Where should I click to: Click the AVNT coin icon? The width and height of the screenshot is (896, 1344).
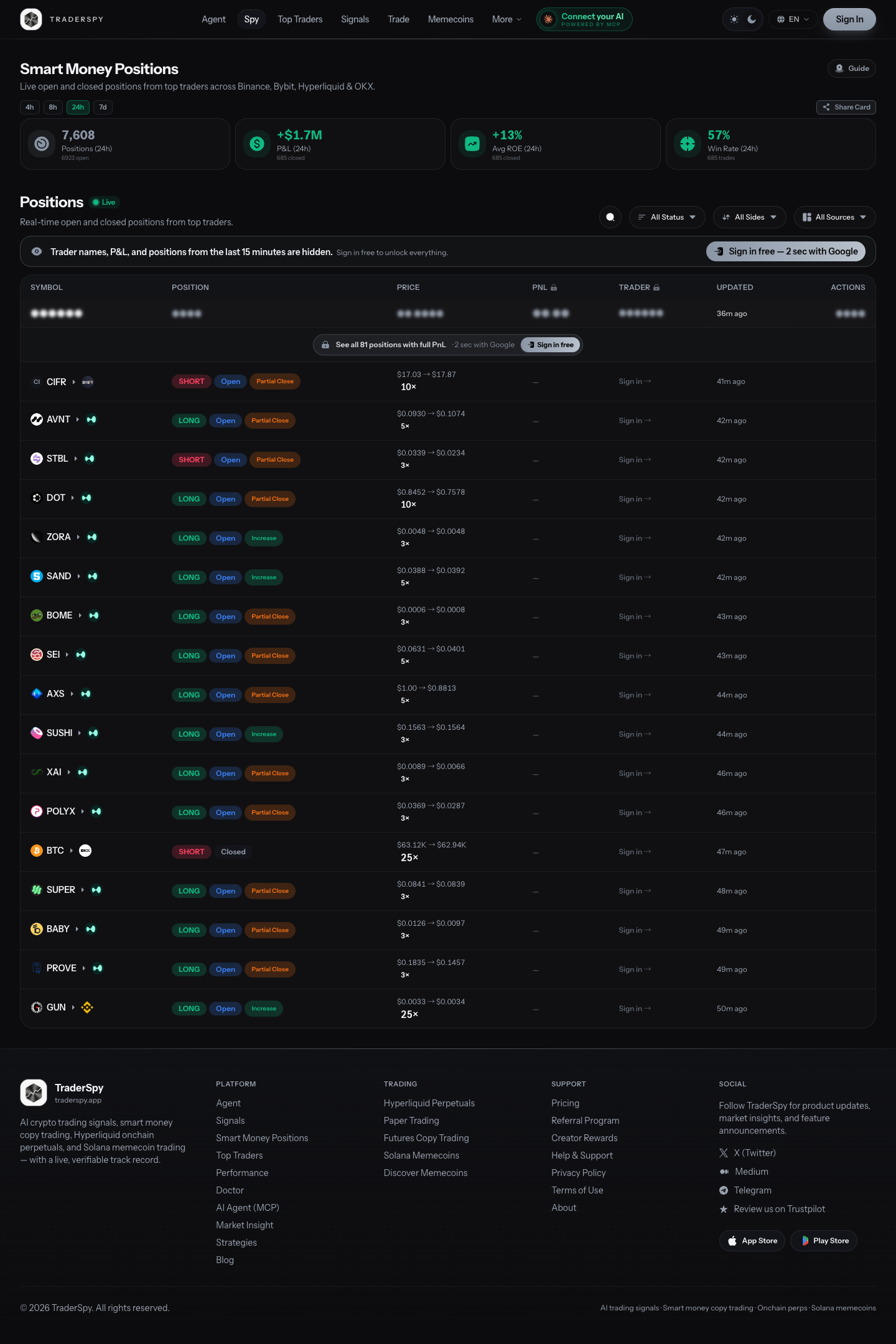(37, 419)
